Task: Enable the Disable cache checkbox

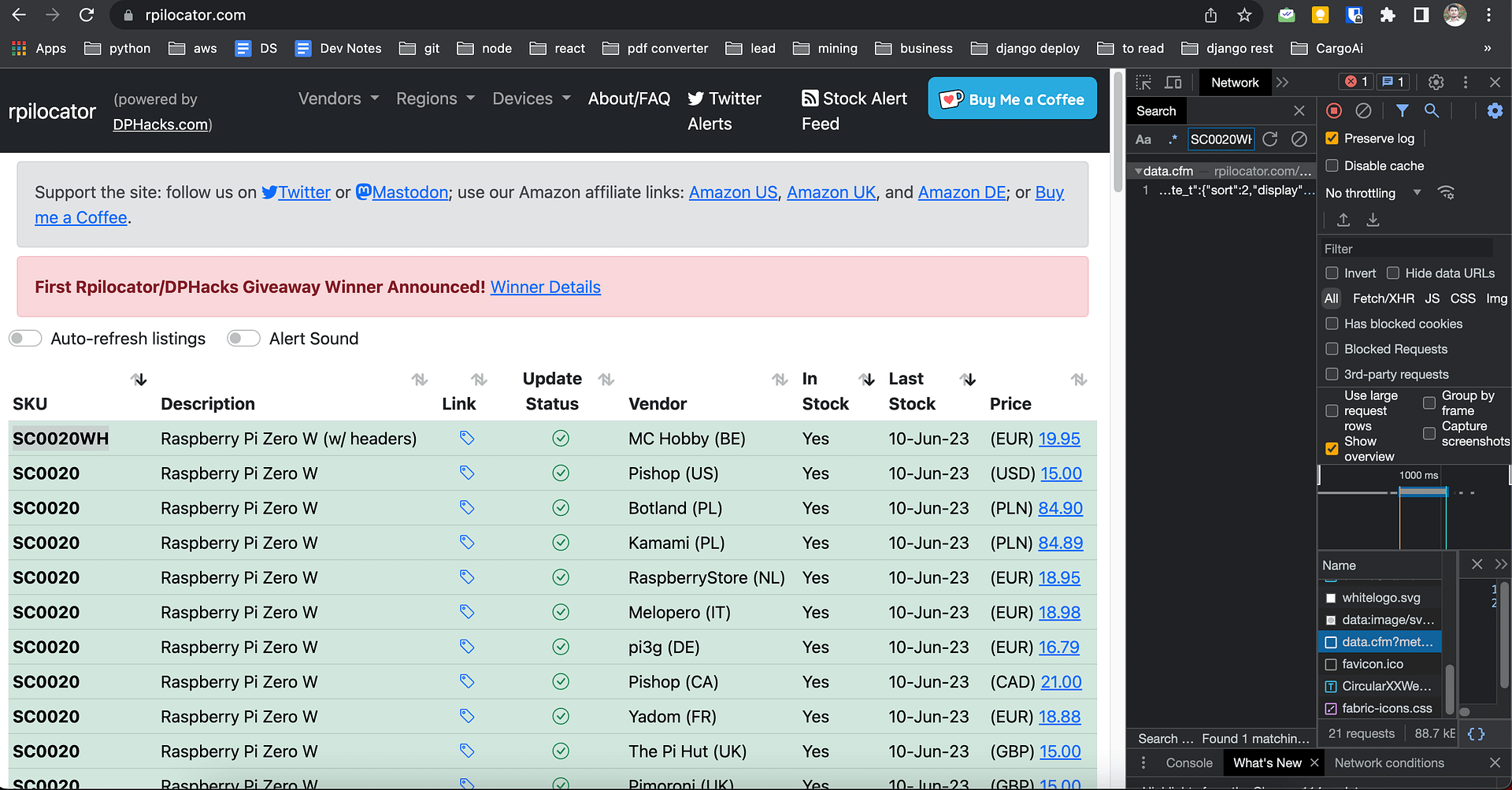Action: point(1332,165)
